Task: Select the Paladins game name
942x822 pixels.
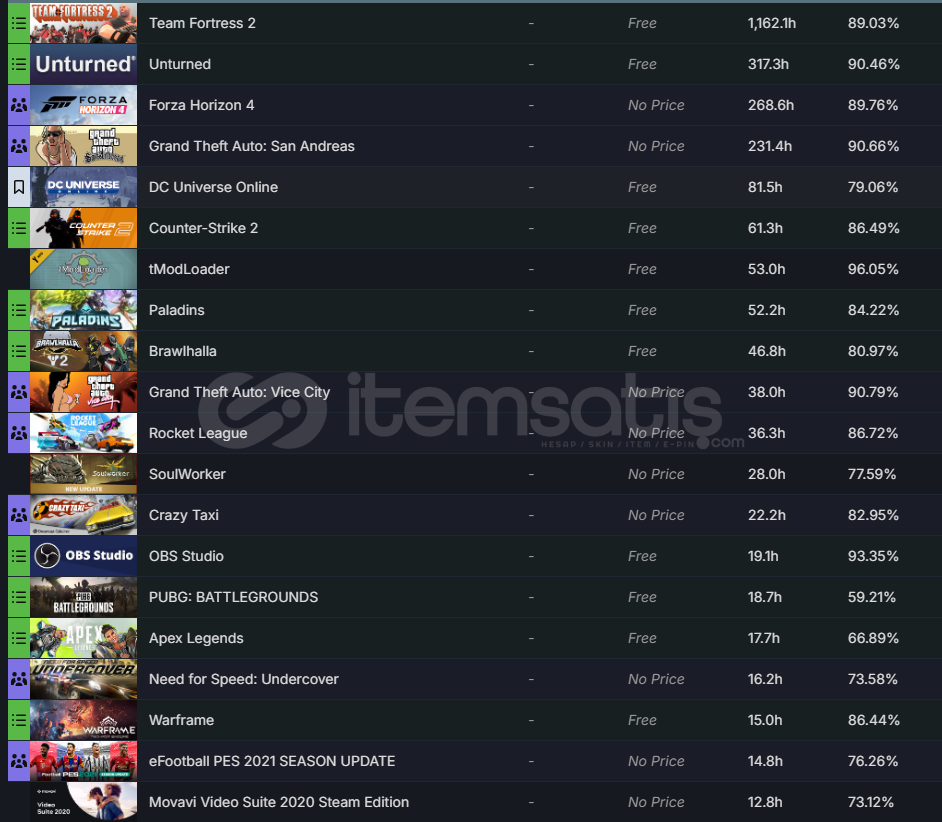Action: click(x=177, y=310)
